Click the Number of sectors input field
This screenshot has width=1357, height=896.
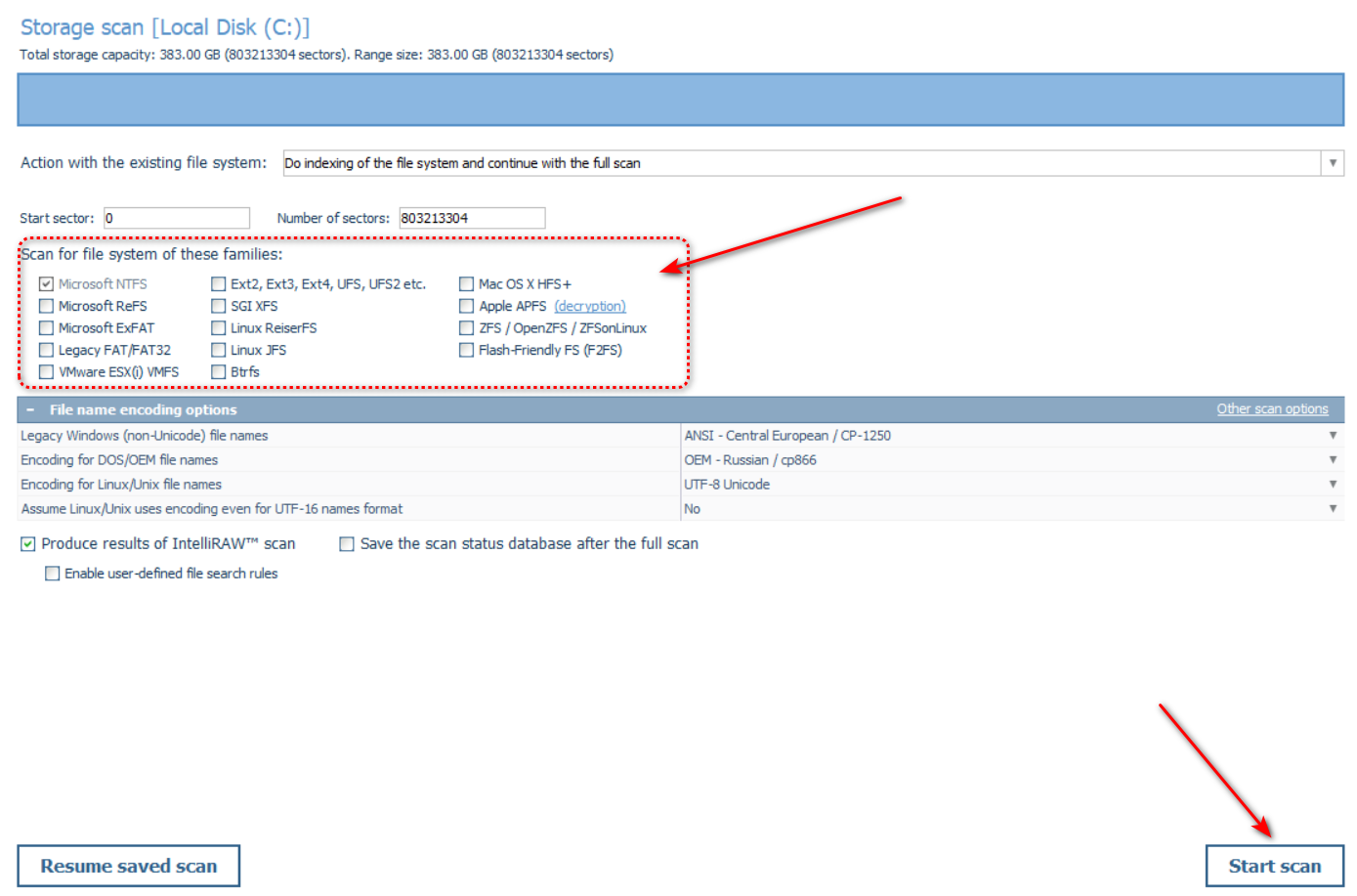click(x=471, y=218)
